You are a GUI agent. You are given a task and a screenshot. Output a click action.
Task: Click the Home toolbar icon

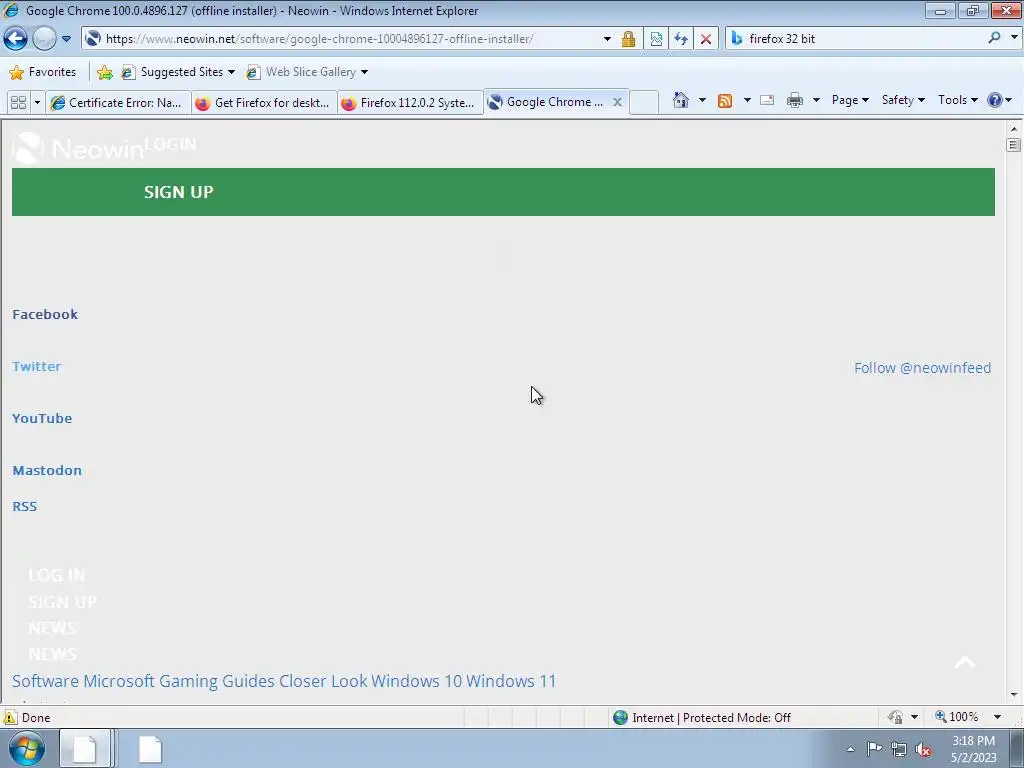coord(680,100)
